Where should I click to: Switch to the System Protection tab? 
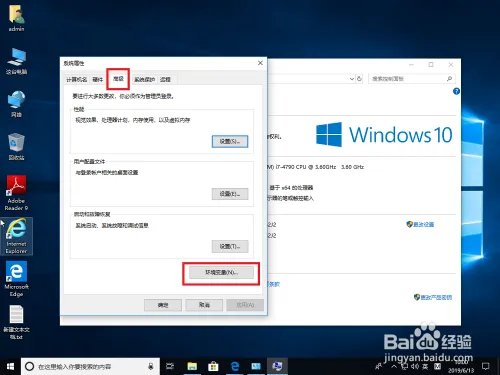coord(144,79)
